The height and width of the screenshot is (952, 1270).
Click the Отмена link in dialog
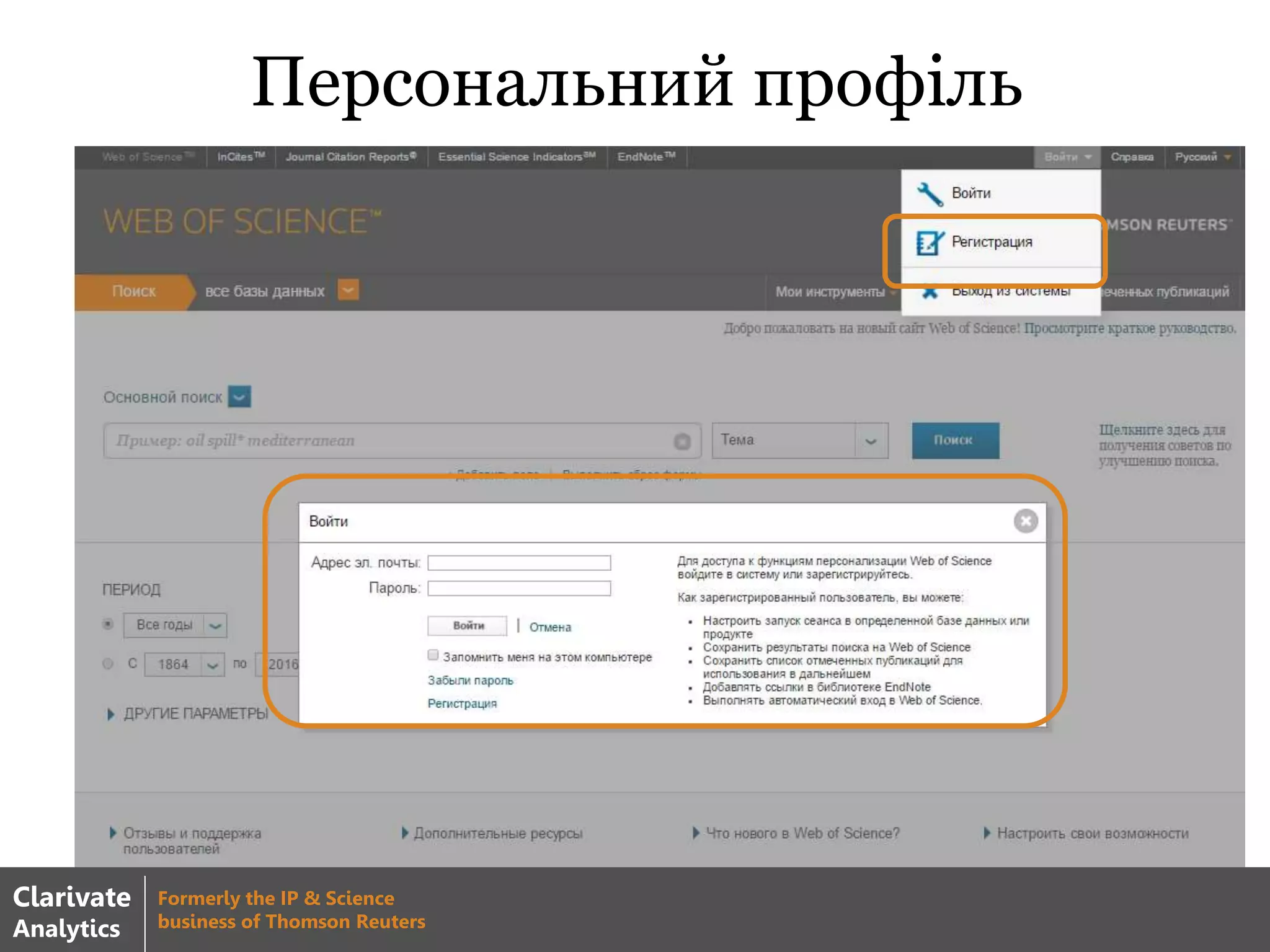pos(550,627)
